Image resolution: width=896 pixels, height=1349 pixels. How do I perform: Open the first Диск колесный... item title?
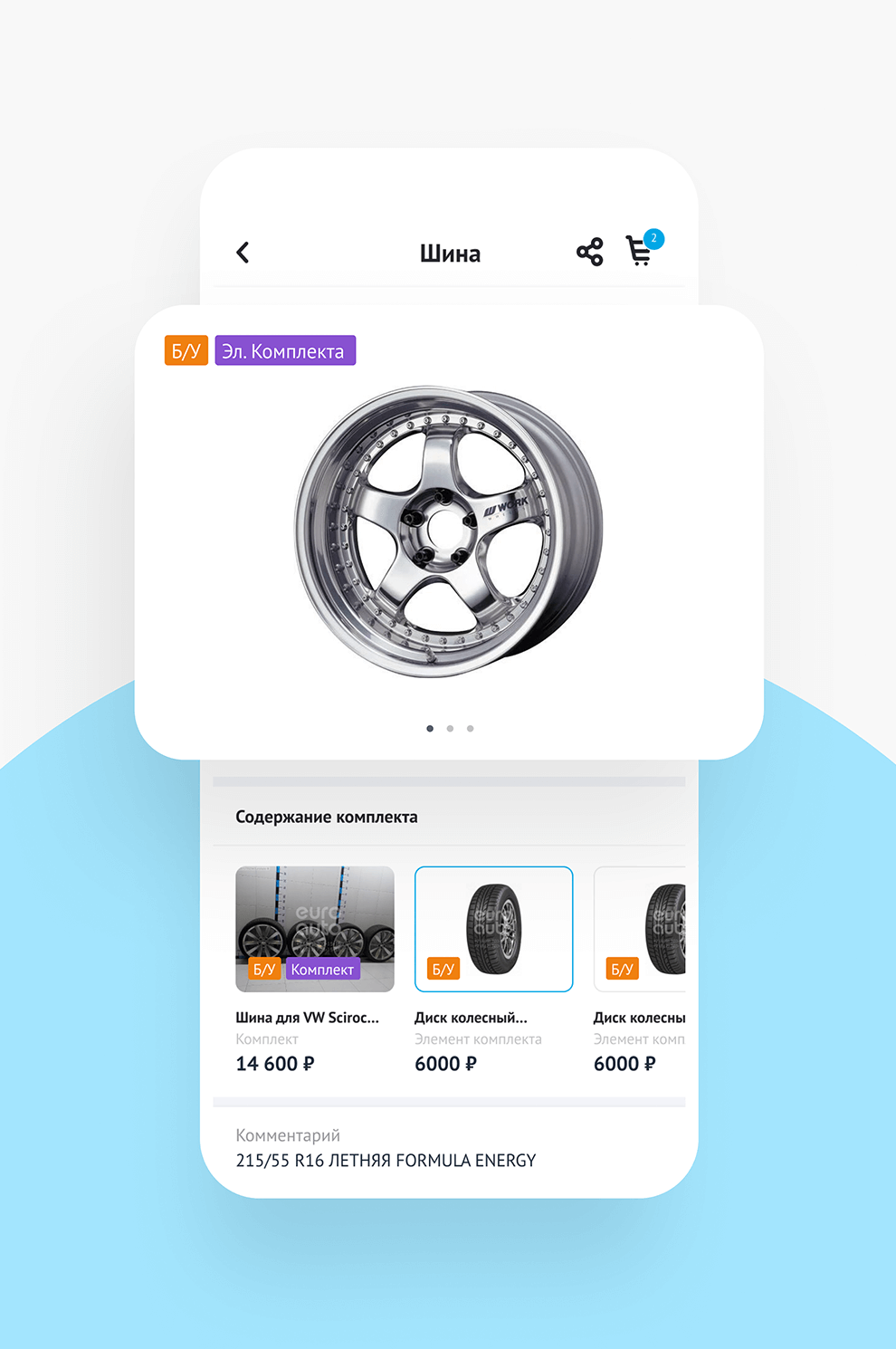coord(471,1018)
